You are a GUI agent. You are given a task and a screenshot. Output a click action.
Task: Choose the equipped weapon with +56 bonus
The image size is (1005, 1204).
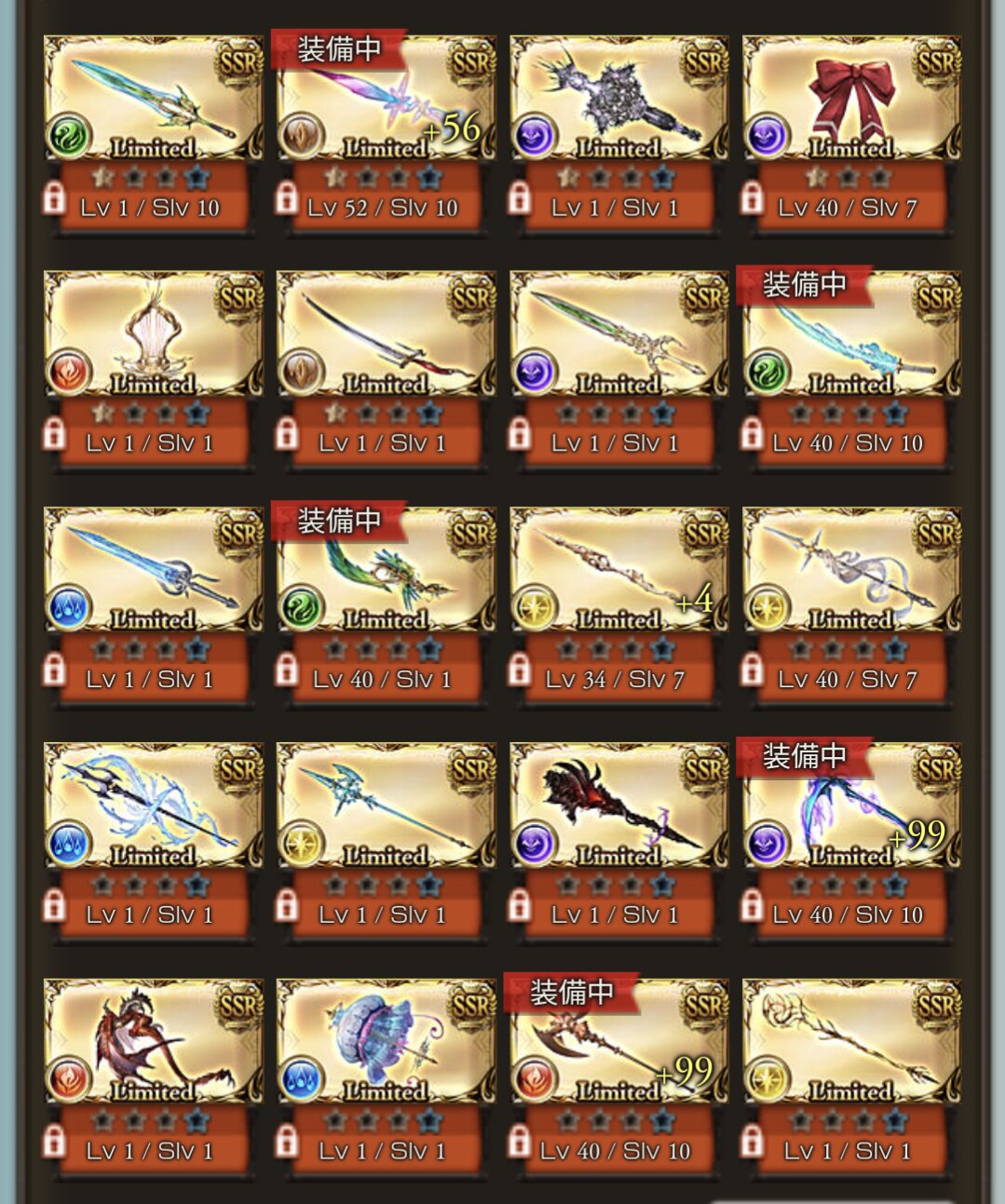(386, 99)
